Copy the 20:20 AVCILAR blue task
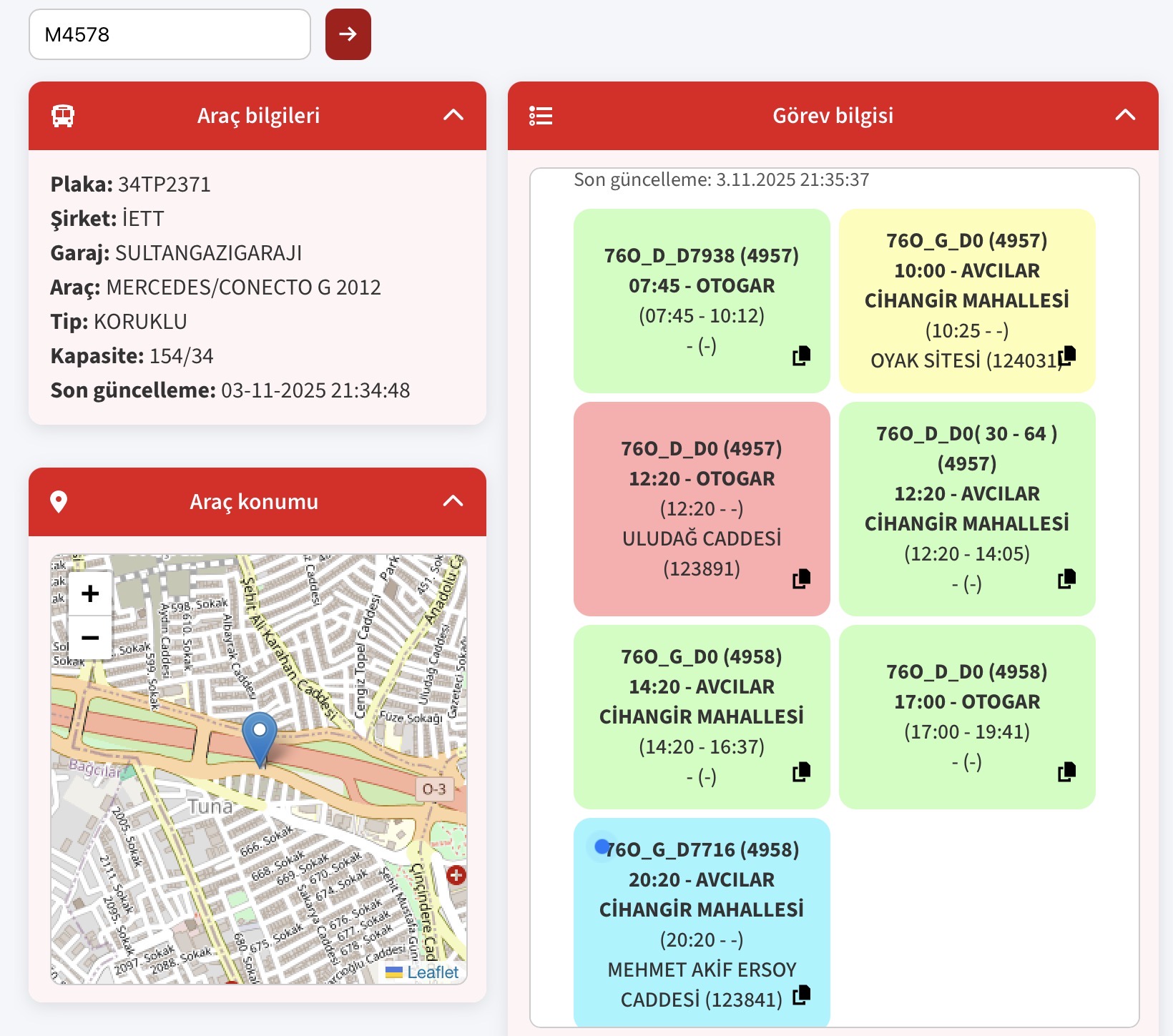The width and height of the screenshot is (1173, 1036). pos(802,995)
